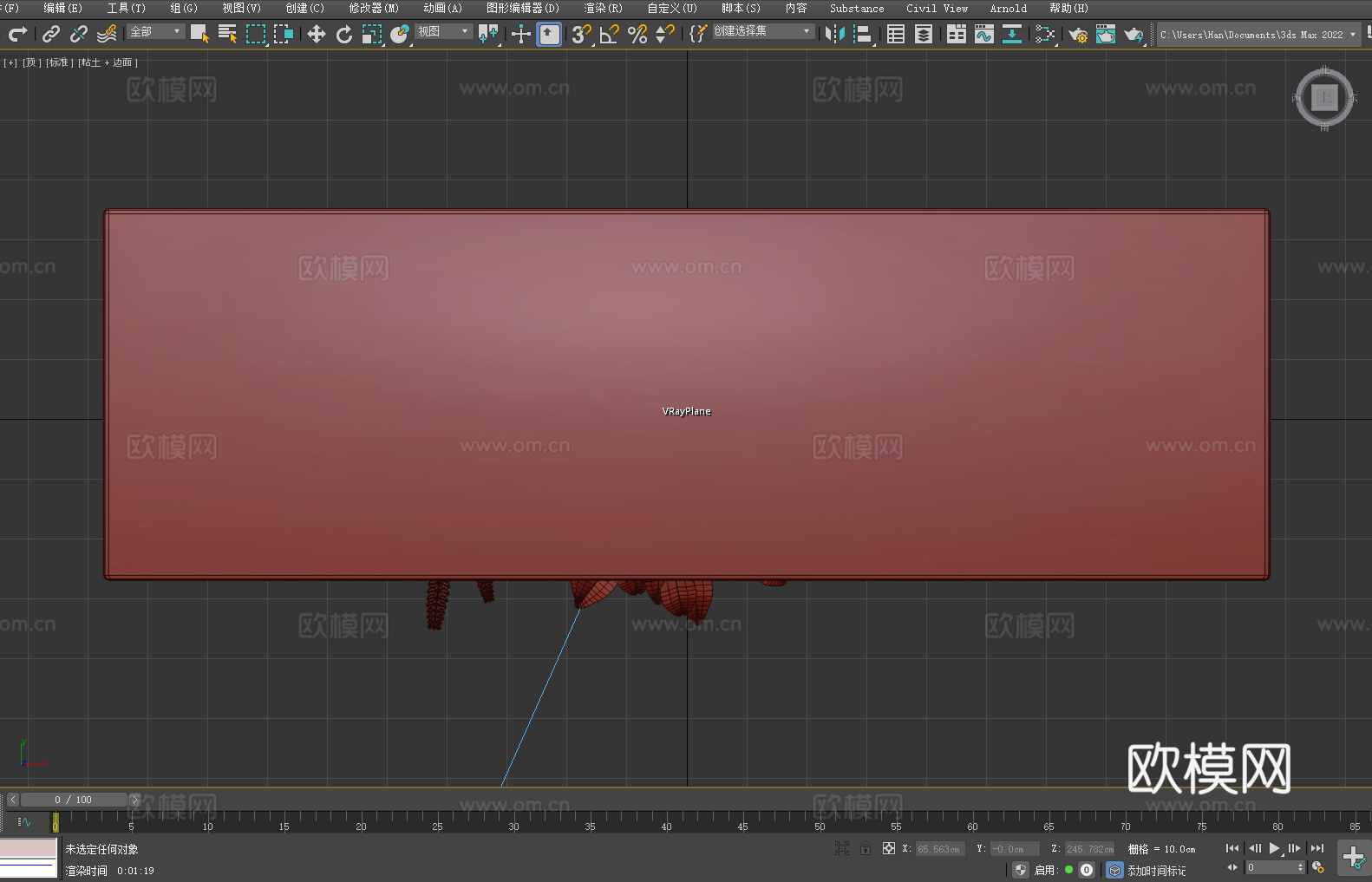1372x882 pixels.
Task: Click time slider 0 / 100 handle
Action: (74, 800)
